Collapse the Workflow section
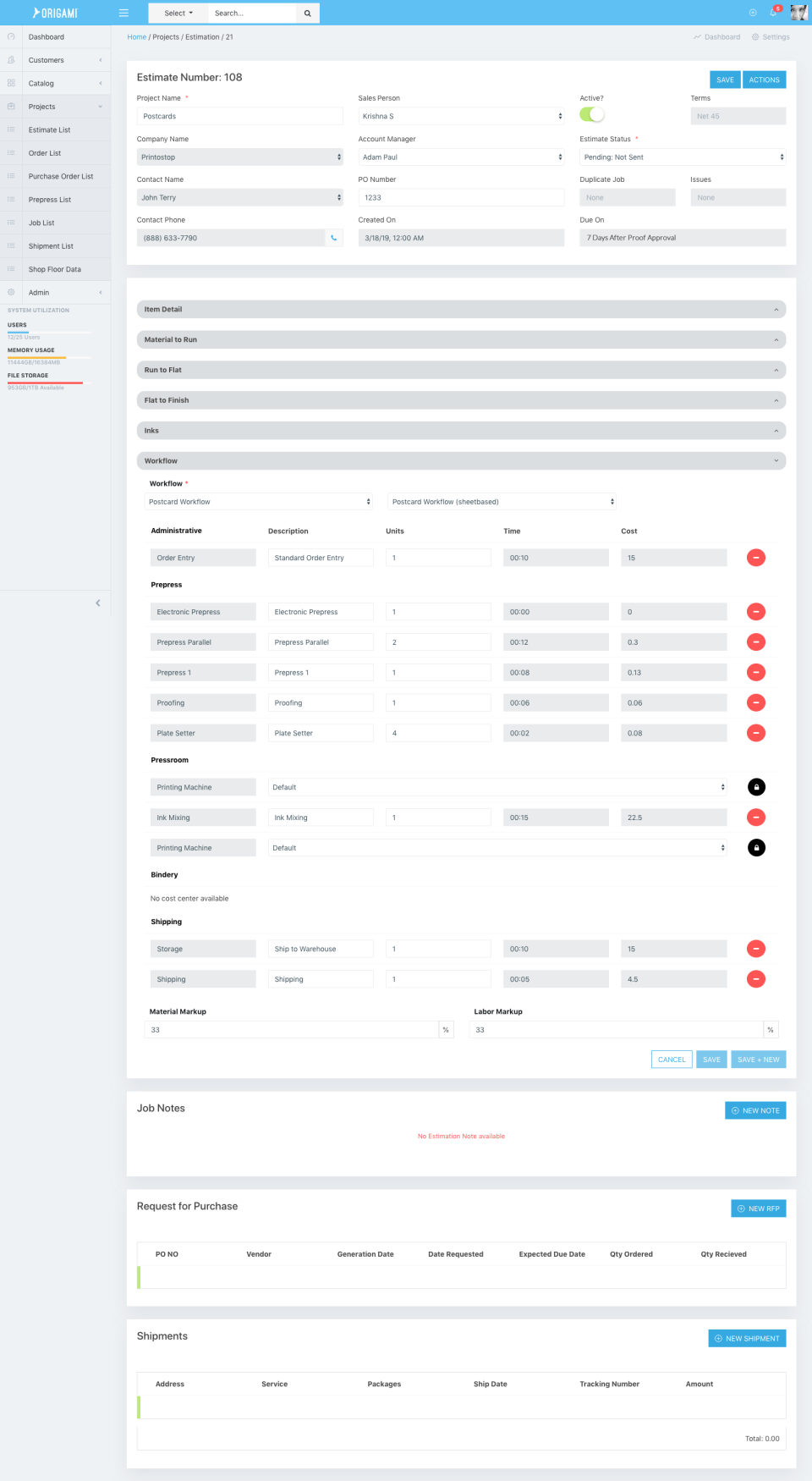 pos(461,461)
